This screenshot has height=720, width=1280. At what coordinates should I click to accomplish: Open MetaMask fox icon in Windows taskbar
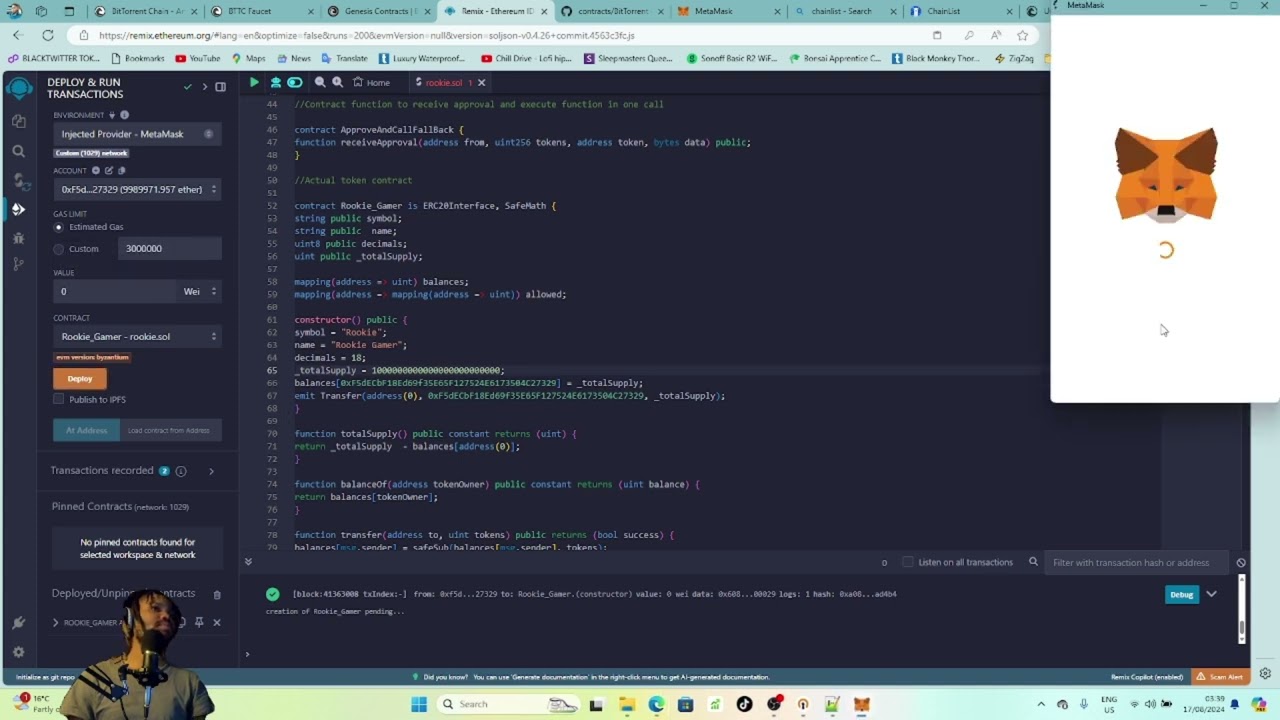coord(861,704)
